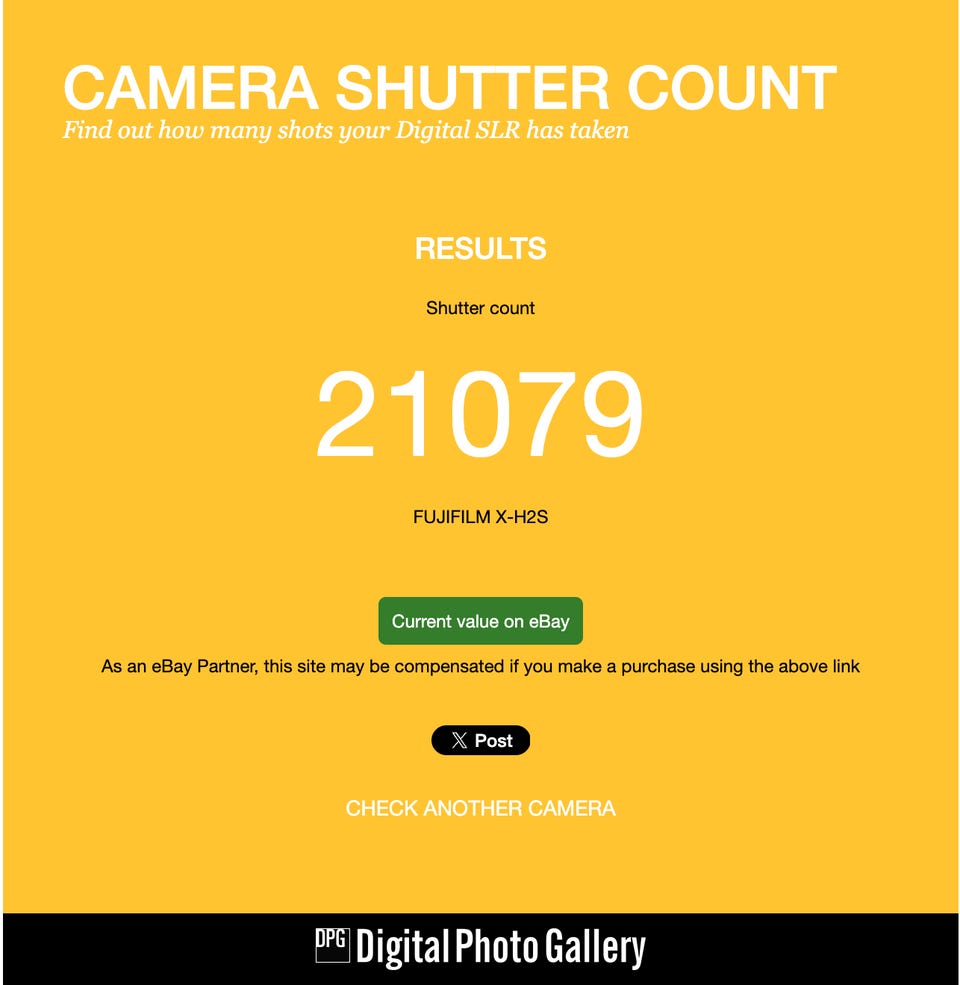Click the 'Shutter count' label
The height and width of the screenshot is (985, 960).
pos(481,308)
